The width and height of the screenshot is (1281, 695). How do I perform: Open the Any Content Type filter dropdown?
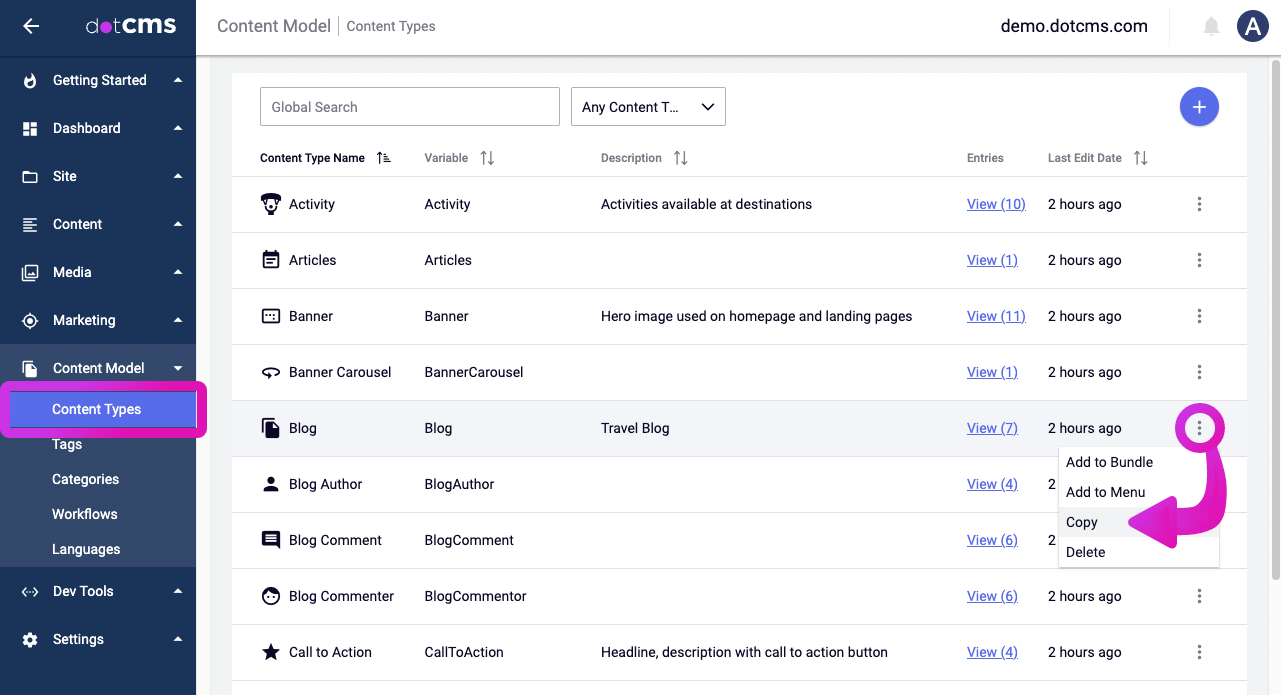pyautogui.click(x=648, y=107)
